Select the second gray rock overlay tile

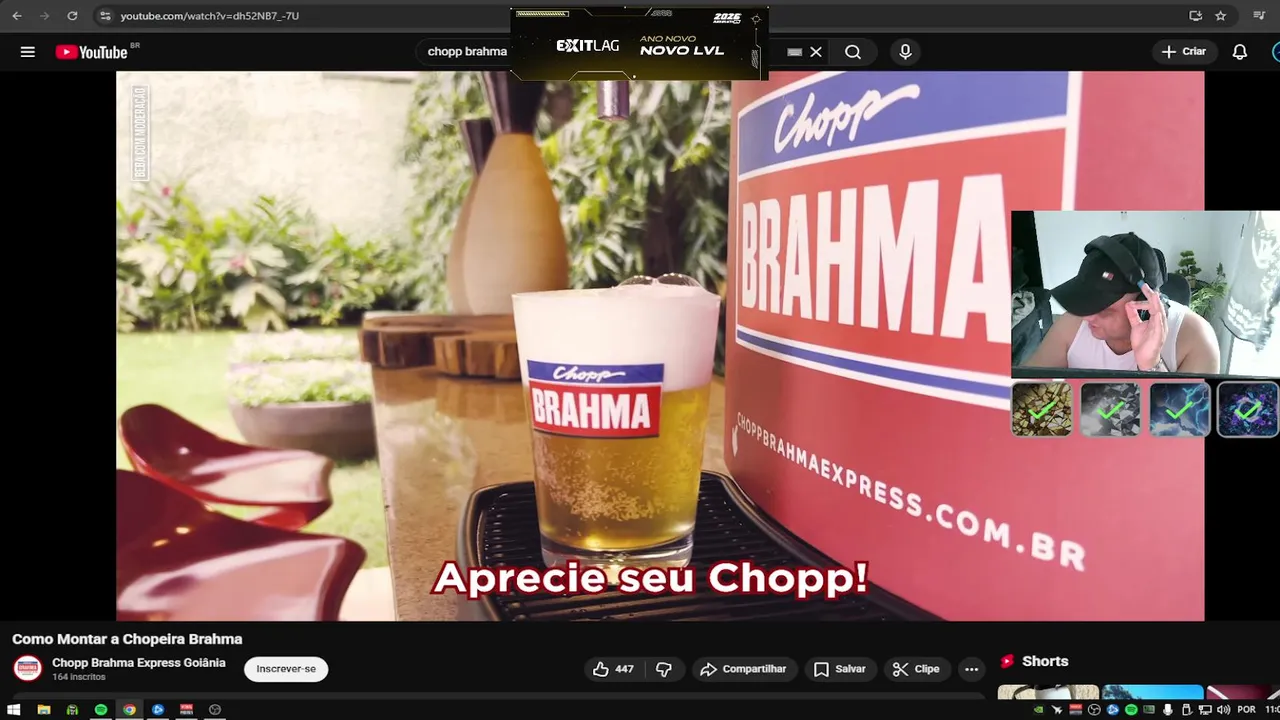(1110, 410)
